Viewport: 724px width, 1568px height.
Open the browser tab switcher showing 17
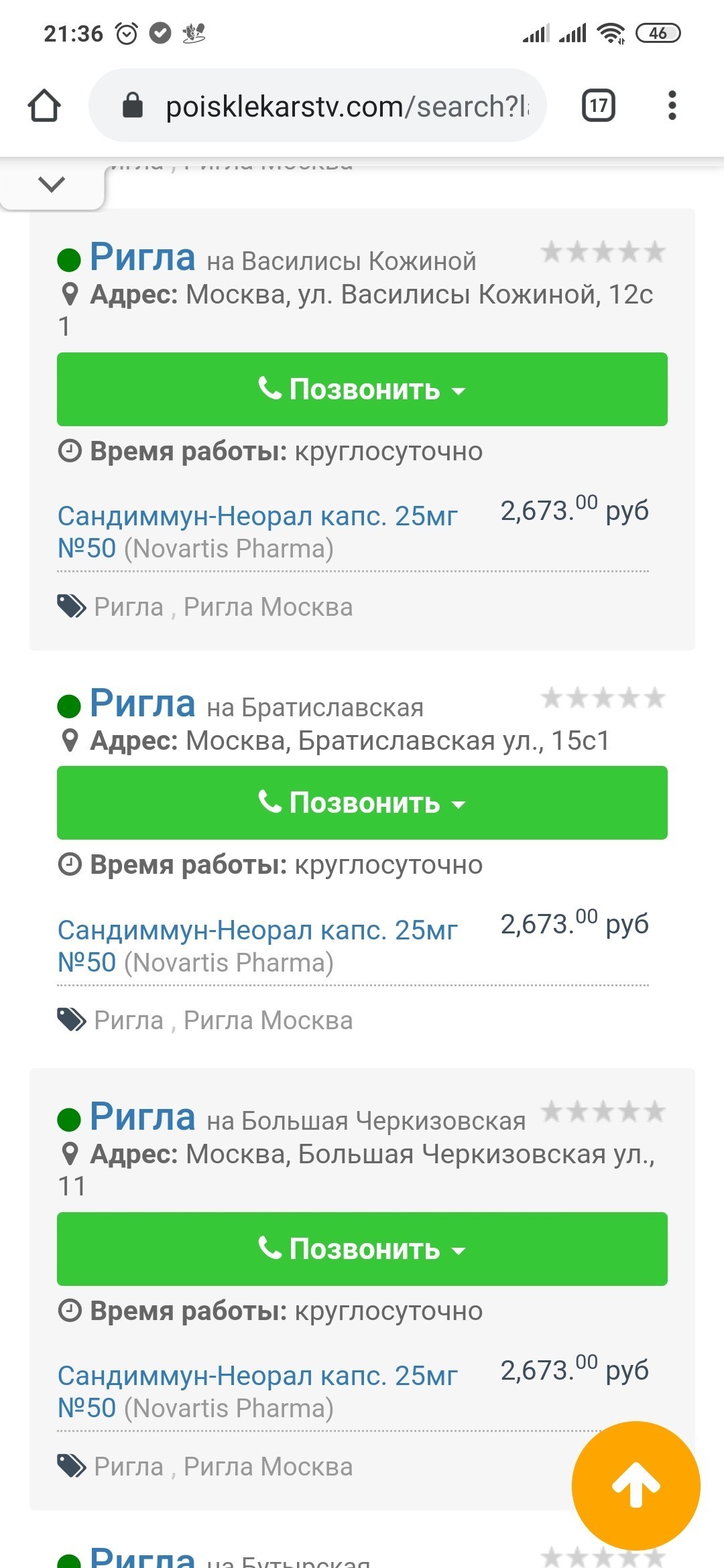(x=598, y=106)
